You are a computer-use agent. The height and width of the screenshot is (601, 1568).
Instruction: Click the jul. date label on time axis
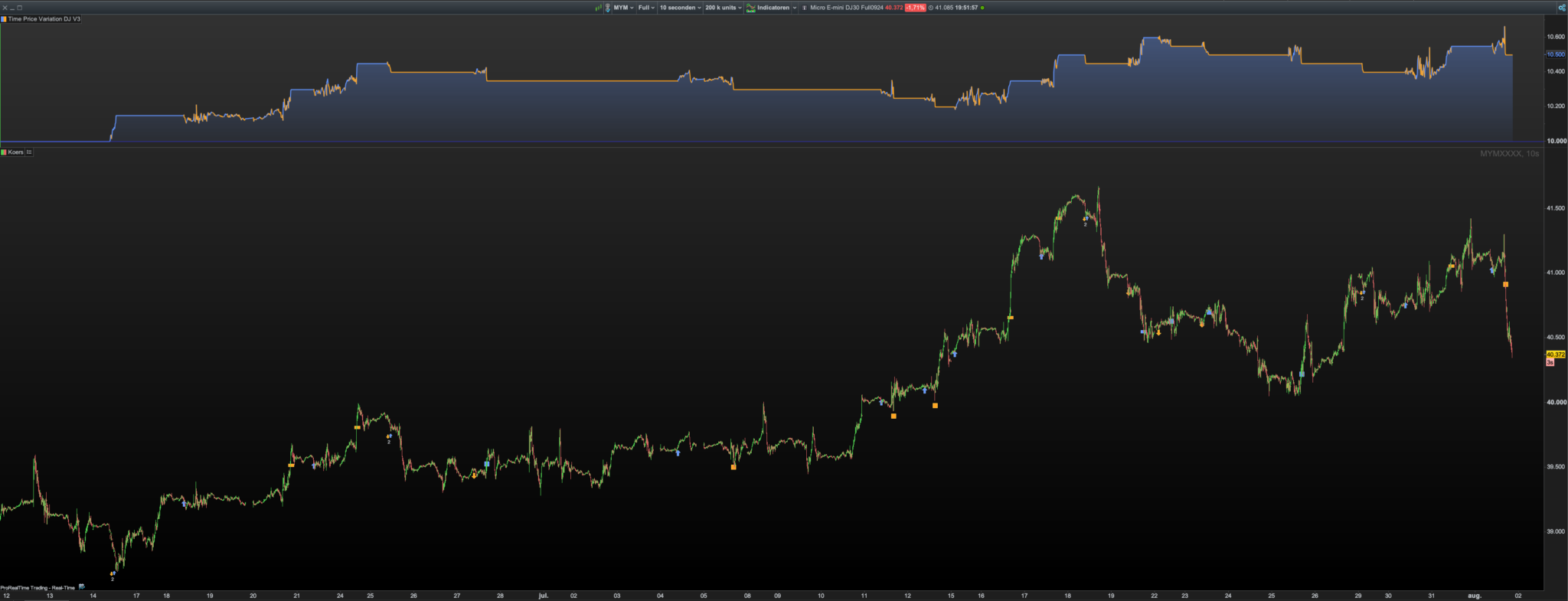point(544,596)
